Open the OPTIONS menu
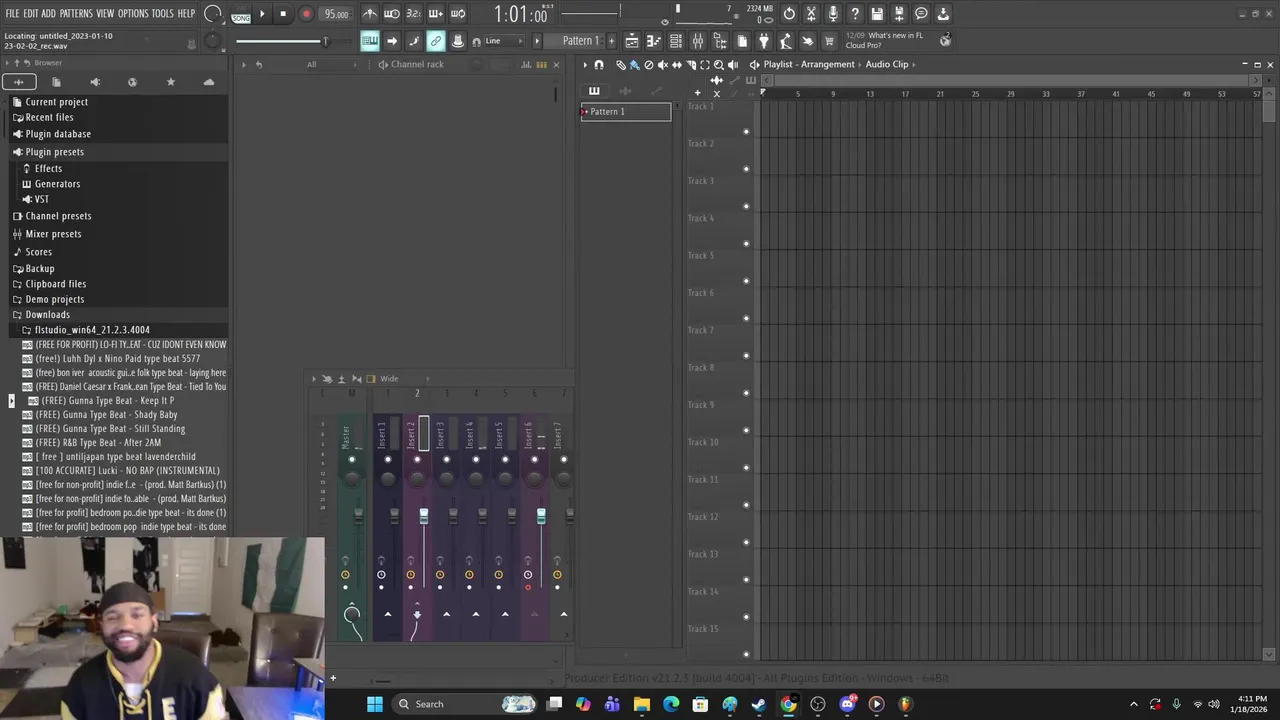The image size is (1280, 720). [133, 14]
